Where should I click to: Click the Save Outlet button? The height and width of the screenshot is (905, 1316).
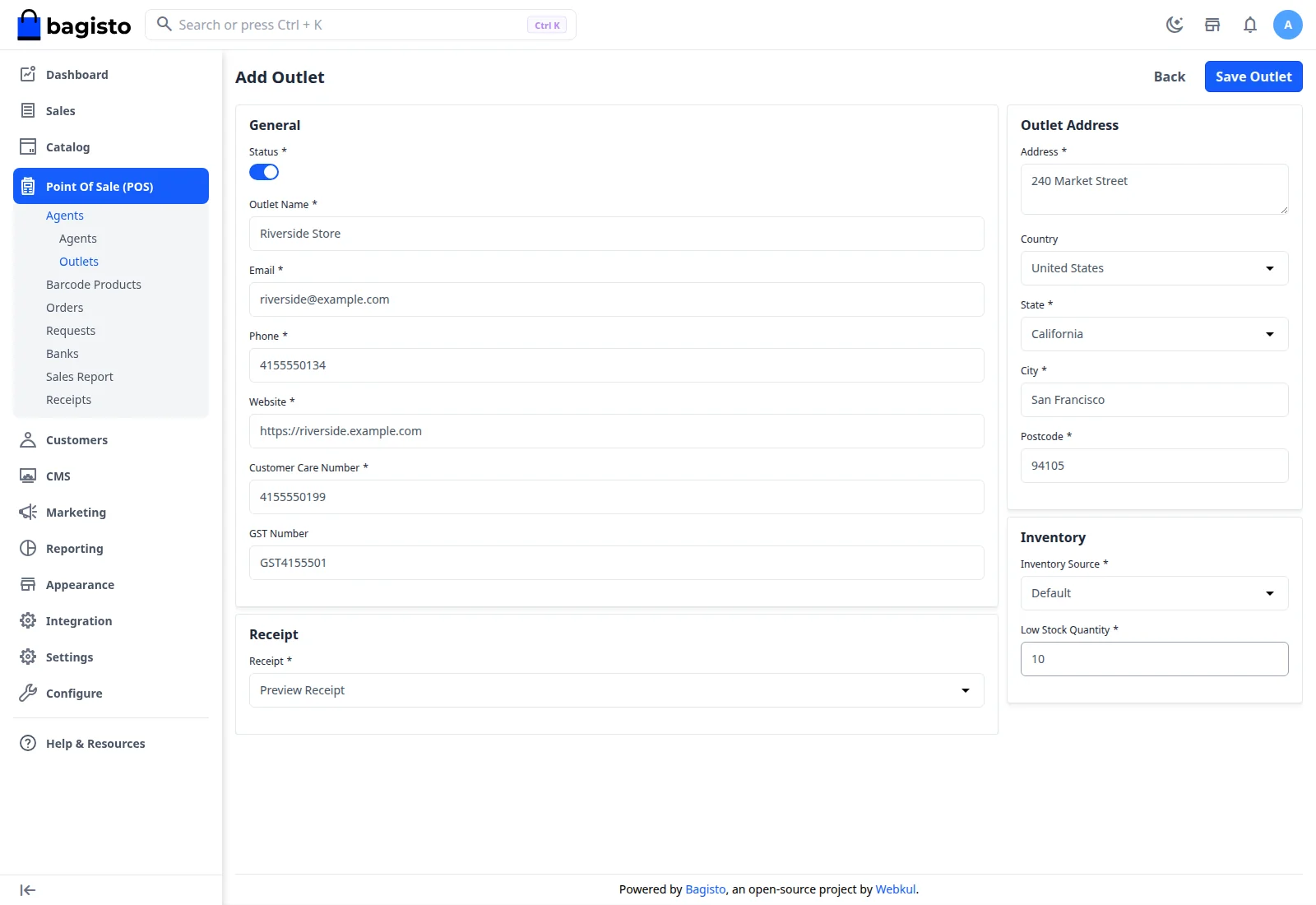(x=1253, y=77)
